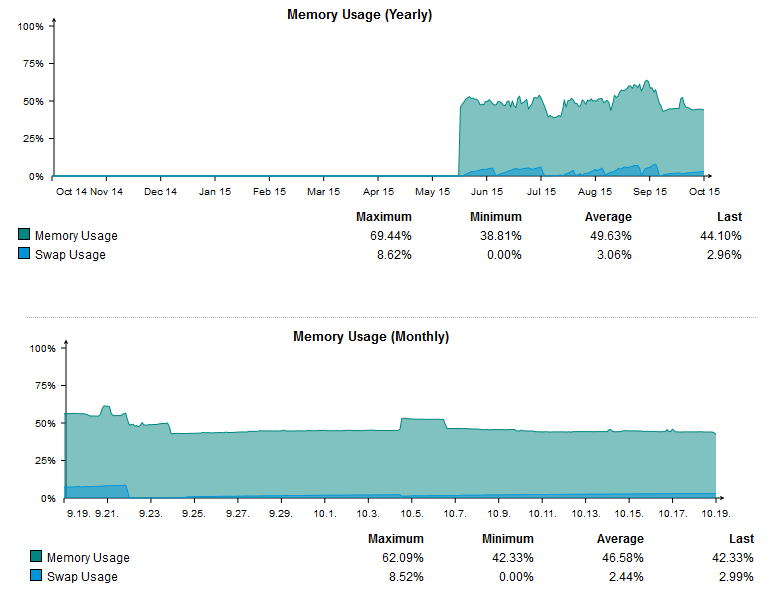Click the 'Mar 15' x-axis label
This screenshot has width=769, height=604.
pos(323,192)
